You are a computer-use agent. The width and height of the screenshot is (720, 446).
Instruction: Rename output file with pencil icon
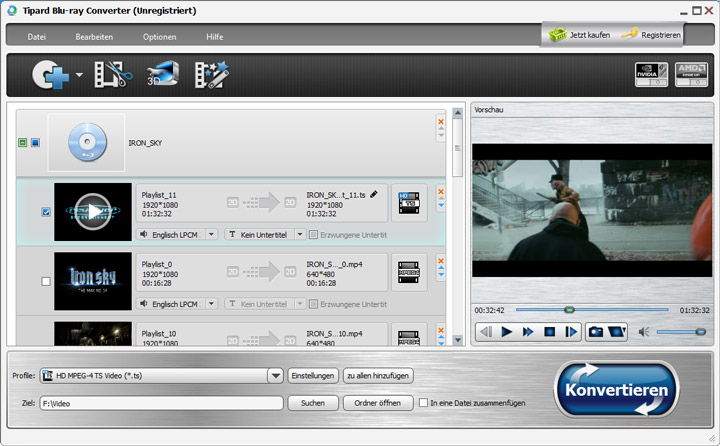pyautogui.click(x=374, y=194)
